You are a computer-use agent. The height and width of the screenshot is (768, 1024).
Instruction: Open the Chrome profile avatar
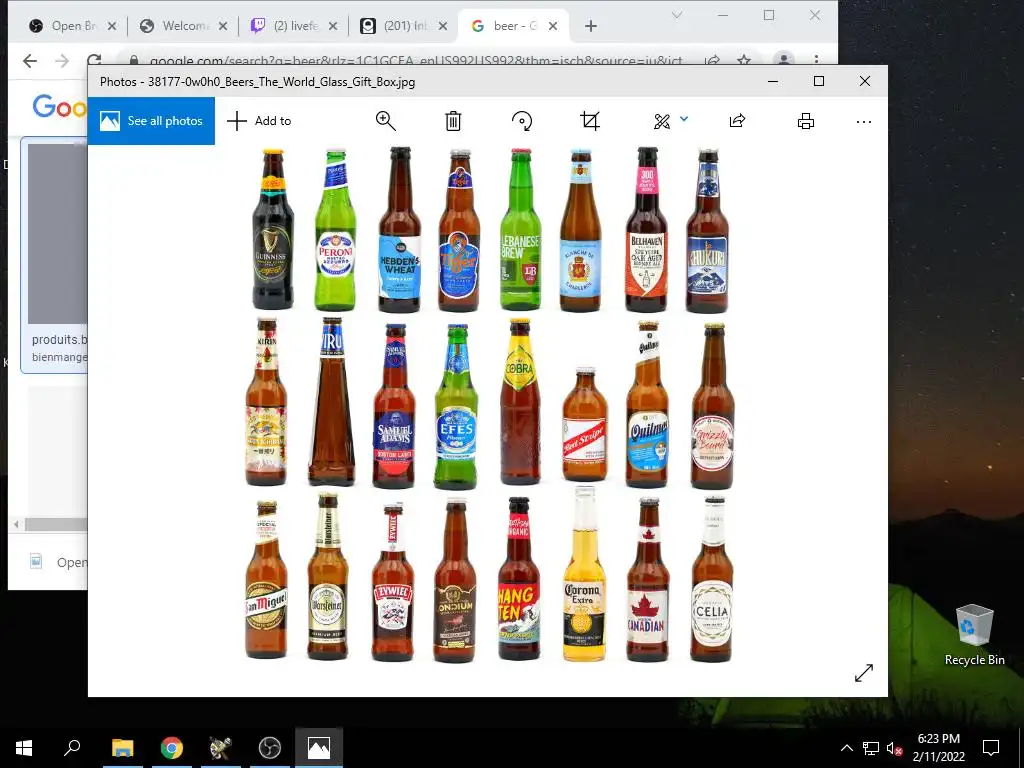point(783,59)
